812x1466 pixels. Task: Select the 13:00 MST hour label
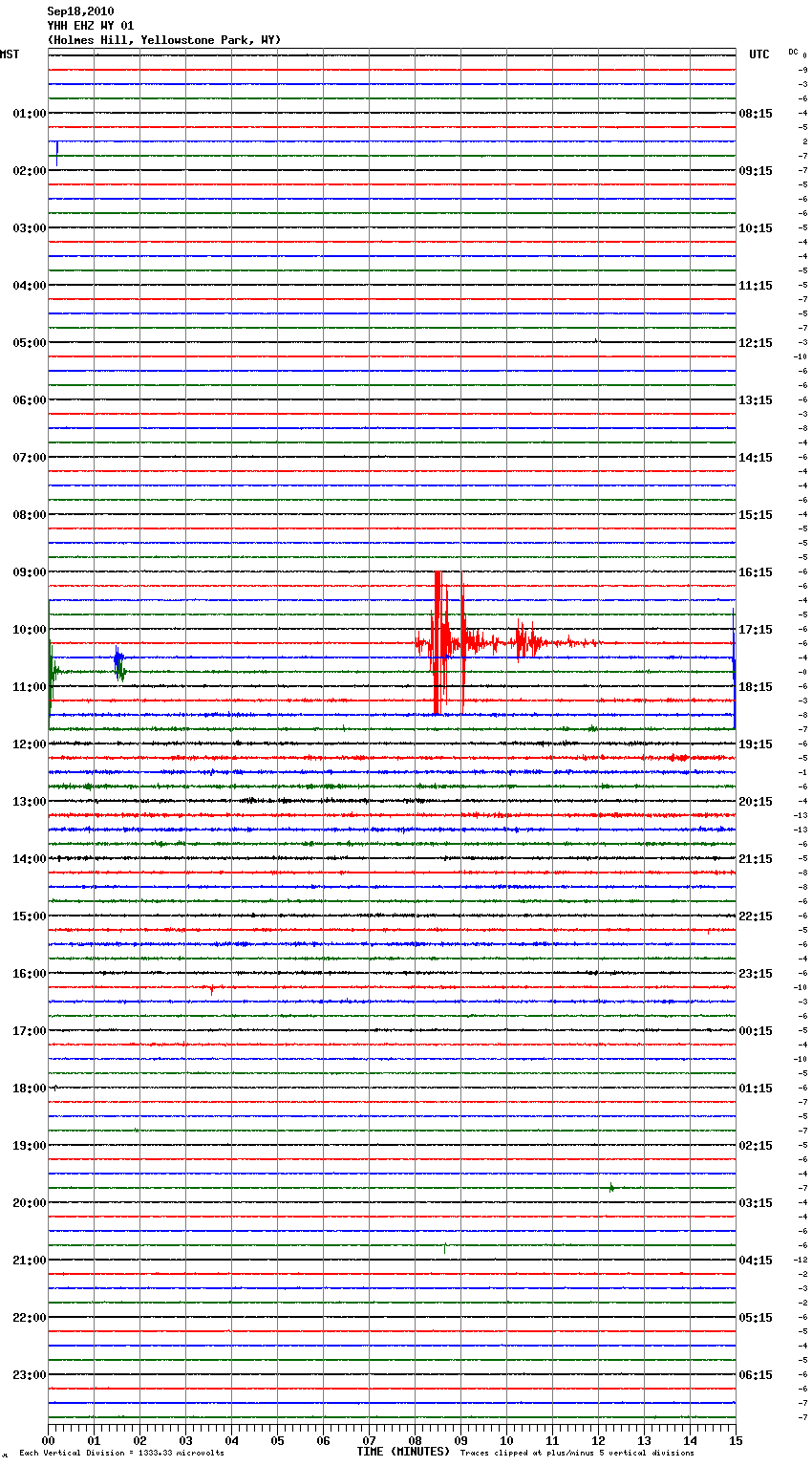[x=29, y=802]
